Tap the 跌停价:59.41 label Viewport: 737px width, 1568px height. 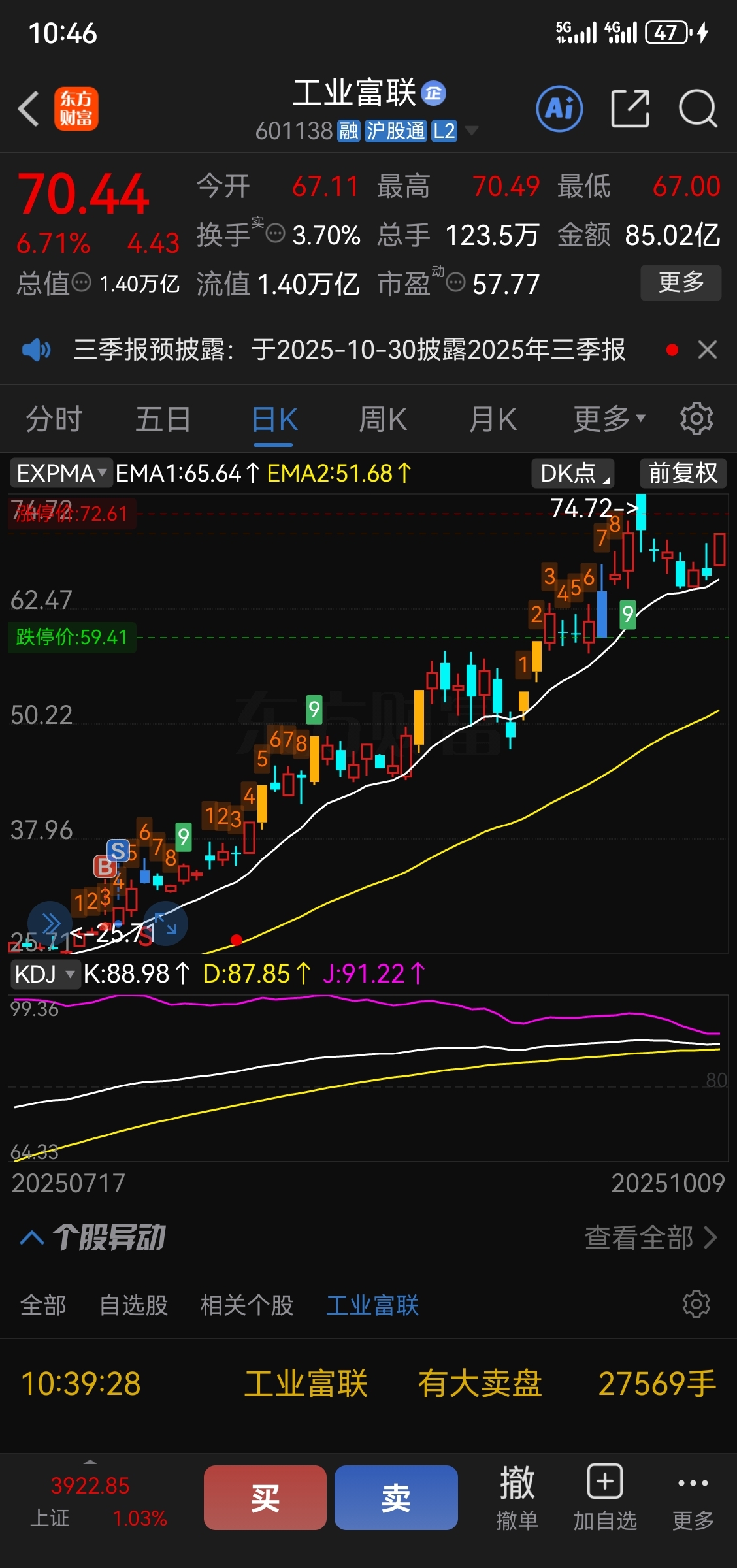point(71,637)
